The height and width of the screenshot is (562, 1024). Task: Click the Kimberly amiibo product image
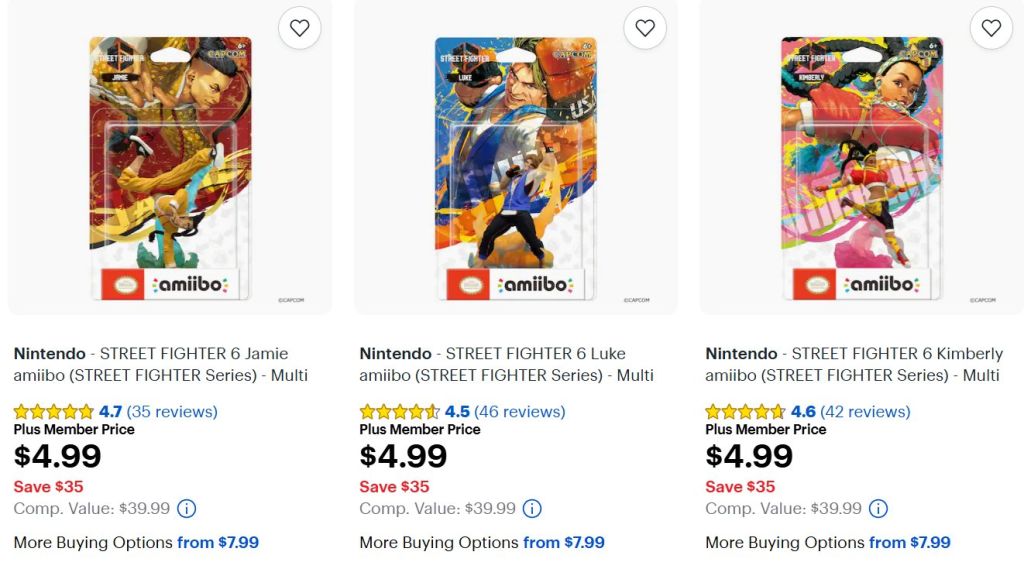(x=862, y=168)
